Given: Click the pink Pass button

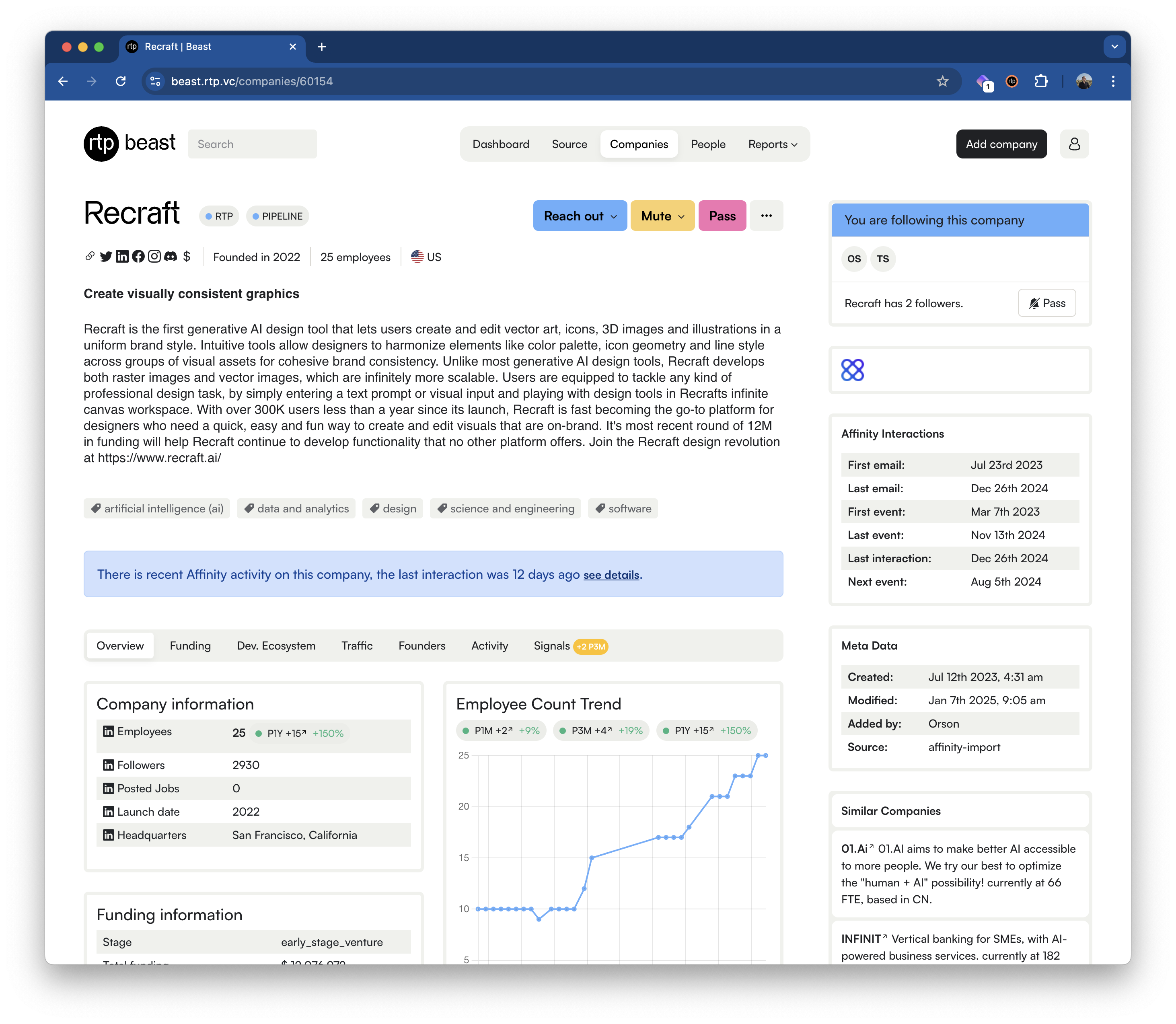Looking at the screenshot, I should tap(722, 216).
